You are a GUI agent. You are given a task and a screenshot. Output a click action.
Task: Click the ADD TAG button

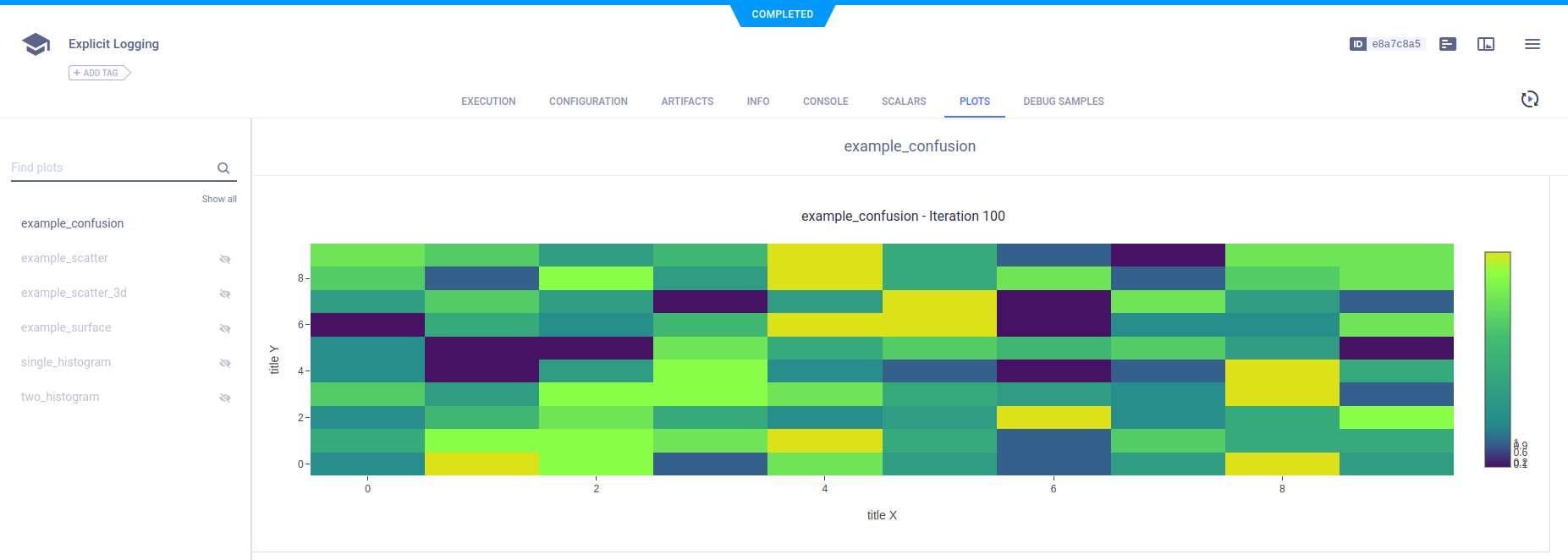tap(99, 74)
